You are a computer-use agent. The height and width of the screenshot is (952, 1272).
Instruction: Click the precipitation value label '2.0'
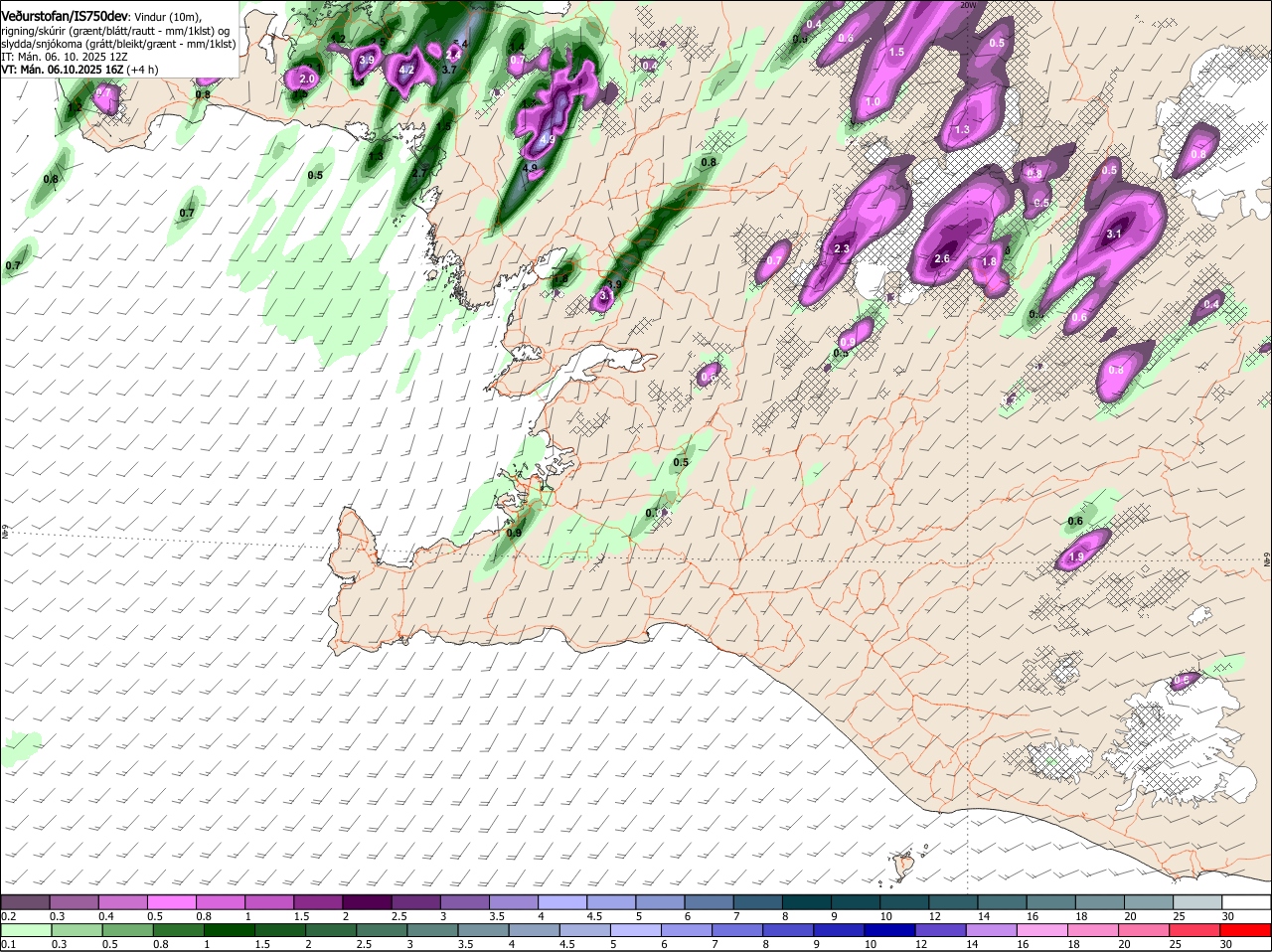[x=307, y=79]
